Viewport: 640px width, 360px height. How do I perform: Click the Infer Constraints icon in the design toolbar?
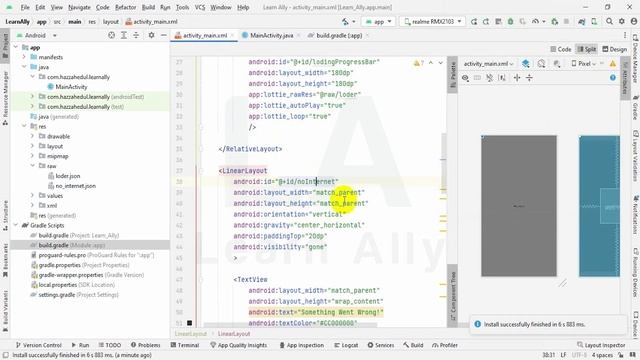click(x=502, y=78)
